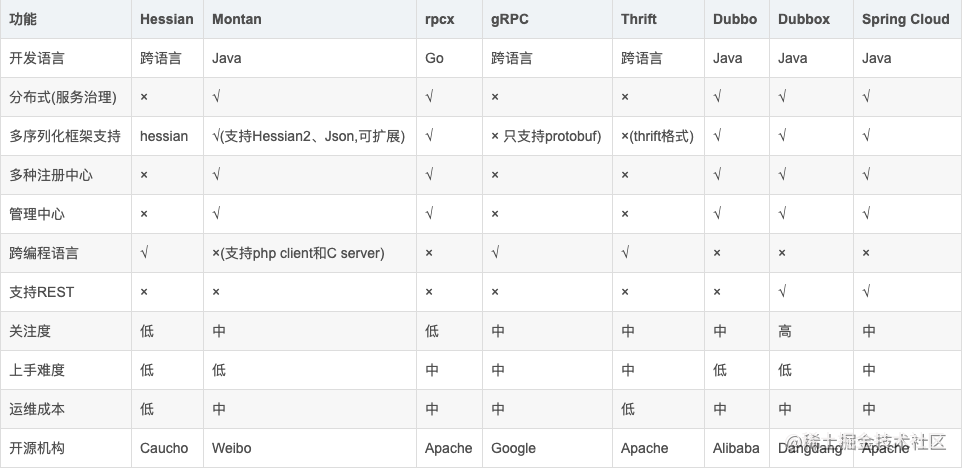The width and height of the screenshot is (962, 468).
Task: Click the Hessian column header
Action: click(x=167, y=19)
